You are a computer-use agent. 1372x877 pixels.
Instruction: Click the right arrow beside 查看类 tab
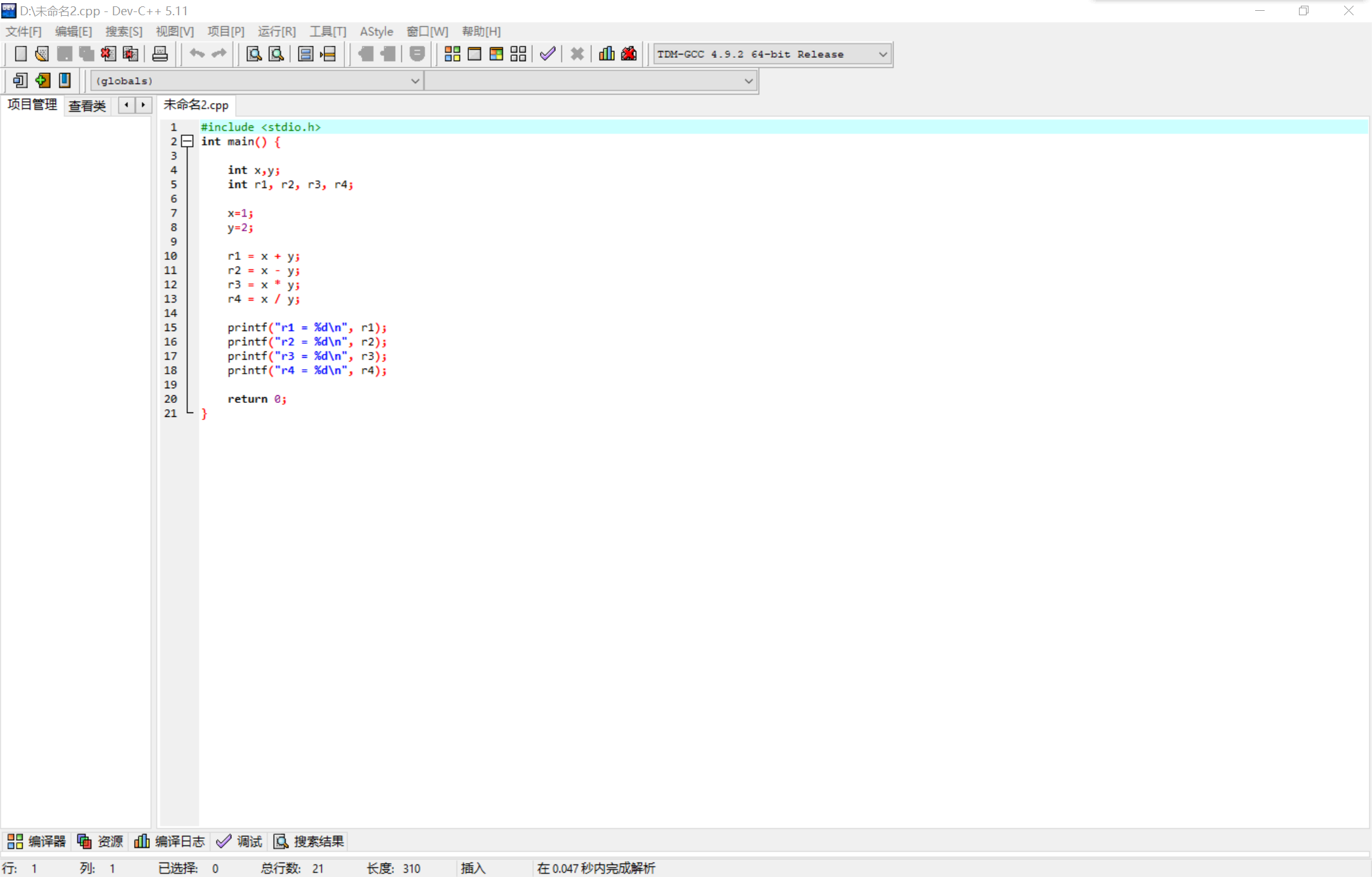coord(144,105)
